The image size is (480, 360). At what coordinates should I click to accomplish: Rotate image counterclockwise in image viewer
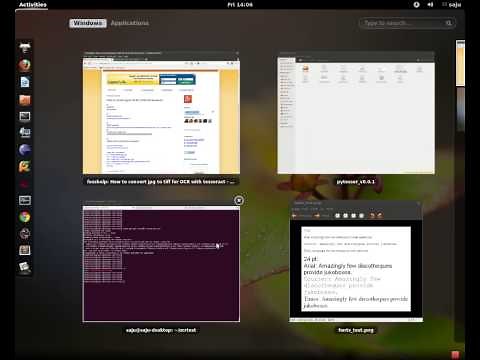372,216
